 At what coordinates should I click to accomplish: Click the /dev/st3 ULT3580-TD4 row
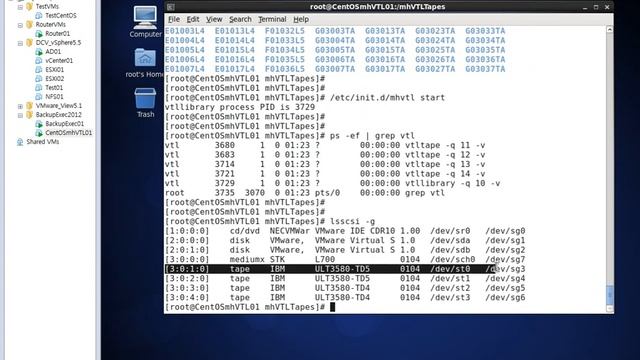pos(345,298)
